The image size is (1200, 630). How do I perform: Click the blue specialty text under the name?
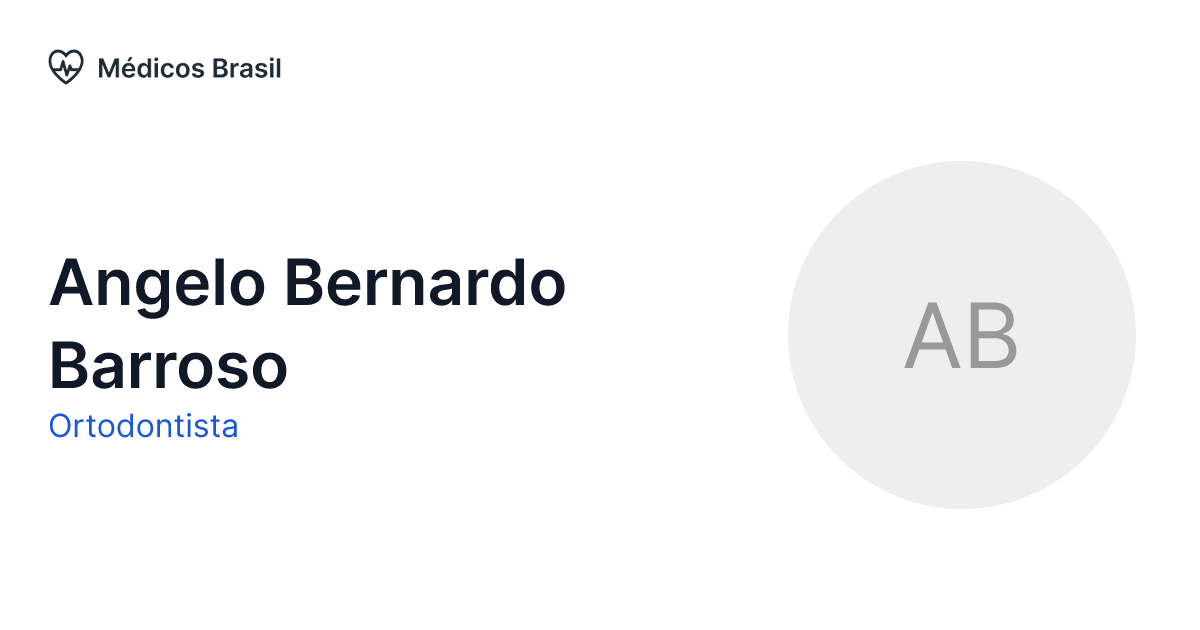tap(143, 427)
